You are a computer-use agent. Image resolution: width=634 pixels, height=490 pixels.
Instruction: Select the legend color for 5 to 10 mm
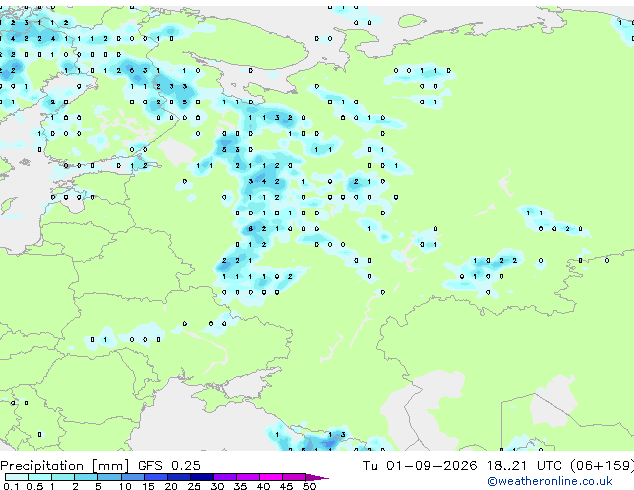[x=109, y=477]
